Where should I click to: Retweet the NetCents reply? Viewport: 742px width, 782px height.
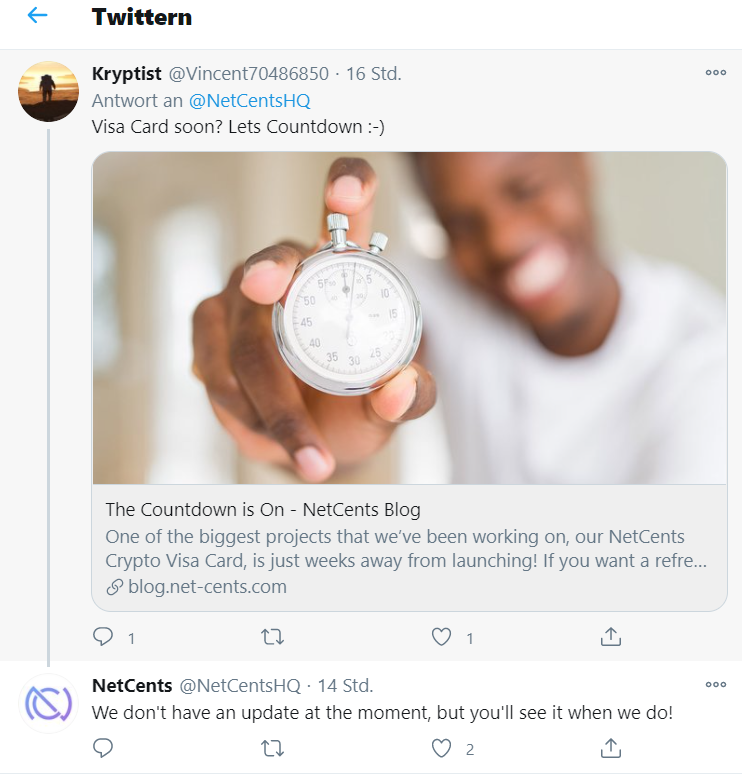pos(272,748)
